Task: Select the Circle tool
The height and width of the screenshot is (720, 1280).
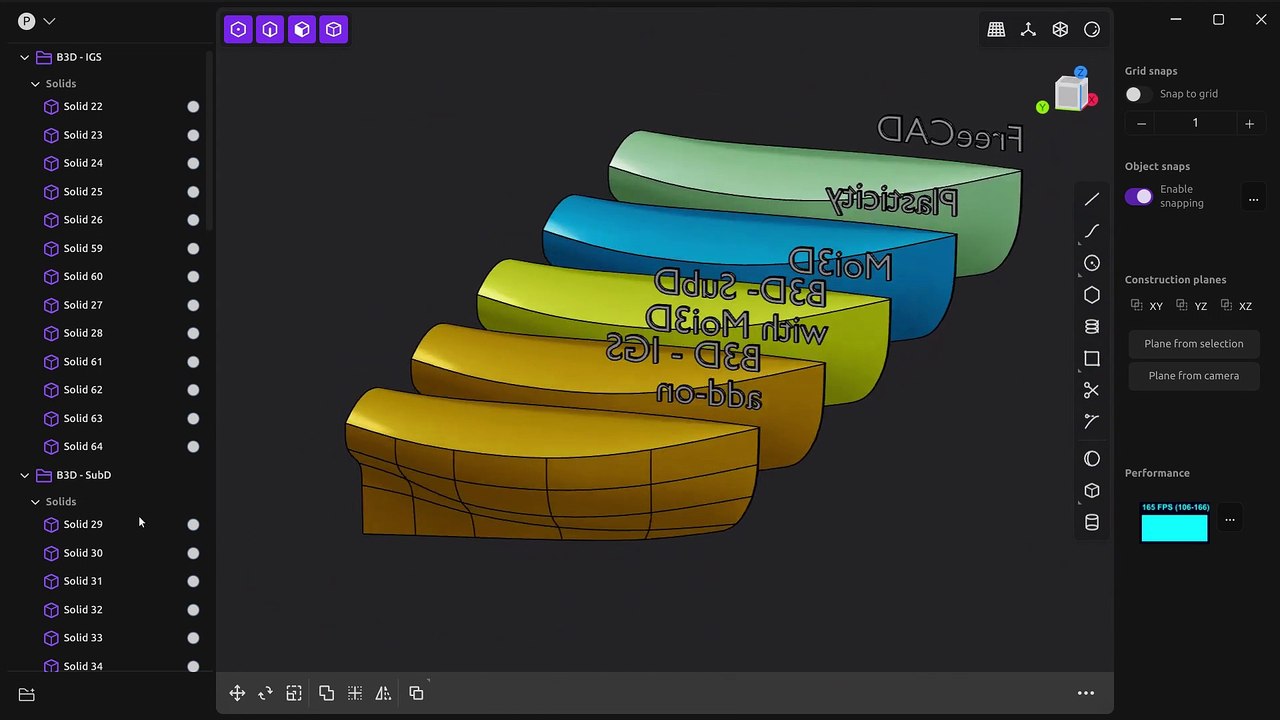Action: click(1092, 263)
